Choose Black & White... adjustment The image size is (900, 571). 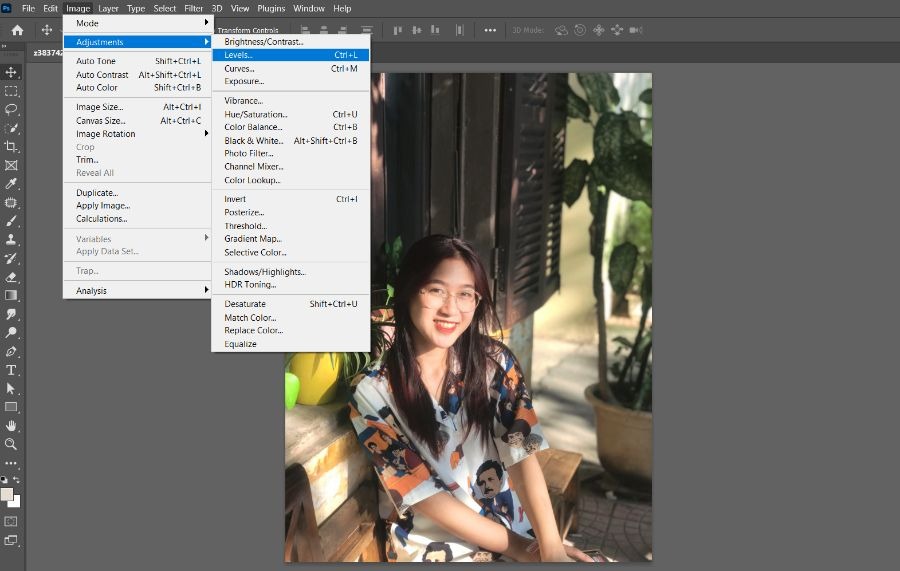(291, 141)
